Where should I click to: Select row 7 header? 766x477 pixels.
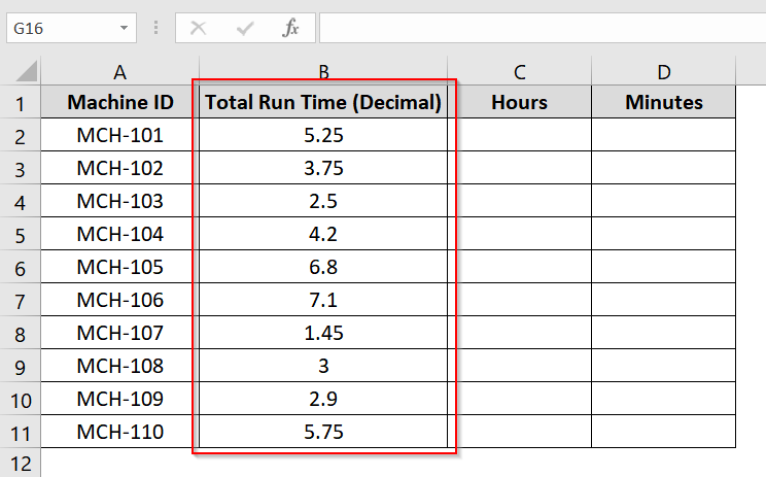(20, 300)
